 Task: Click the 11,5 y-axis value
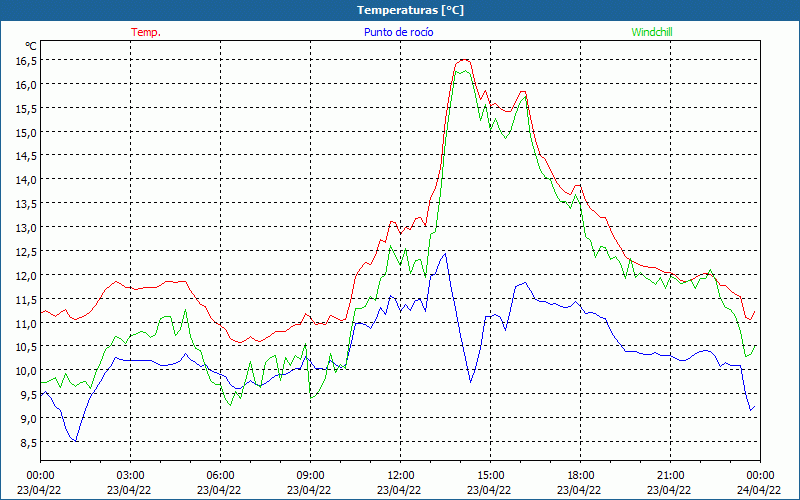[x=27, y=299]
